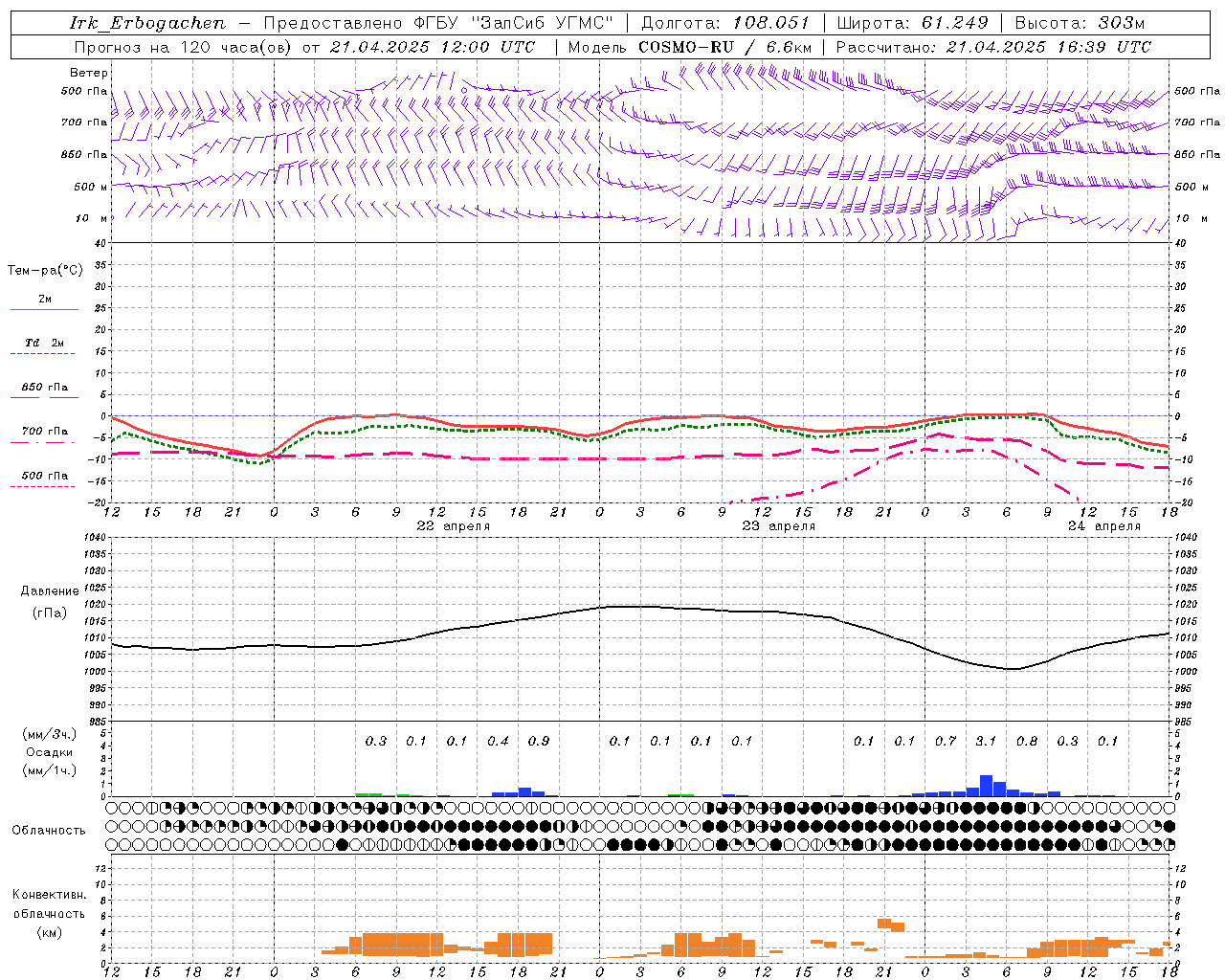This screenshot has height=980, width=1225.
Task: Click the '23 апреля' date label
Action: point(778,526)
